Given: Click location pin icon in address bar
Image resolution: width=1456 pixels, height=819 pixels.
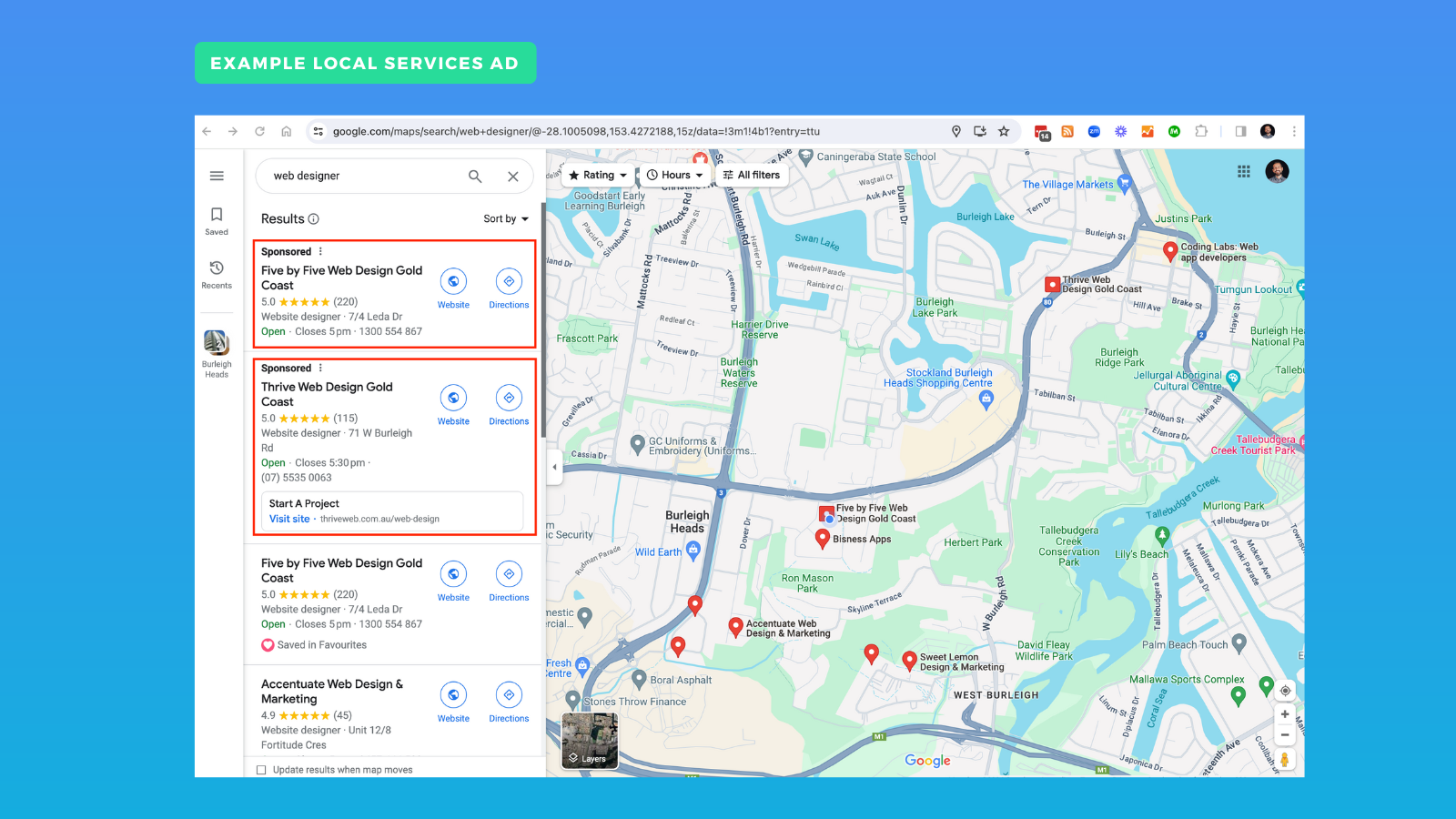Looking at the screenshot, I should (x=956, y=131).
